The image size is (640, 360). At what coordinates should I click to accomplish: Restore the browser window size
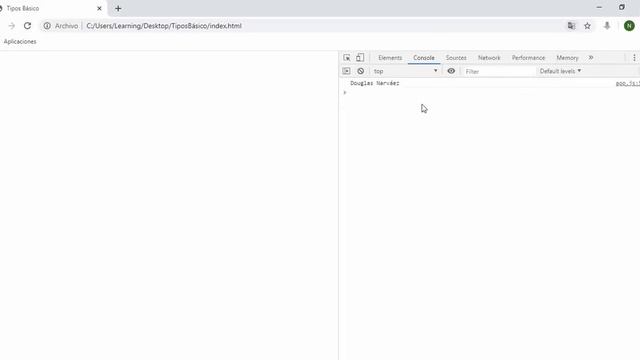coord(622,7)
